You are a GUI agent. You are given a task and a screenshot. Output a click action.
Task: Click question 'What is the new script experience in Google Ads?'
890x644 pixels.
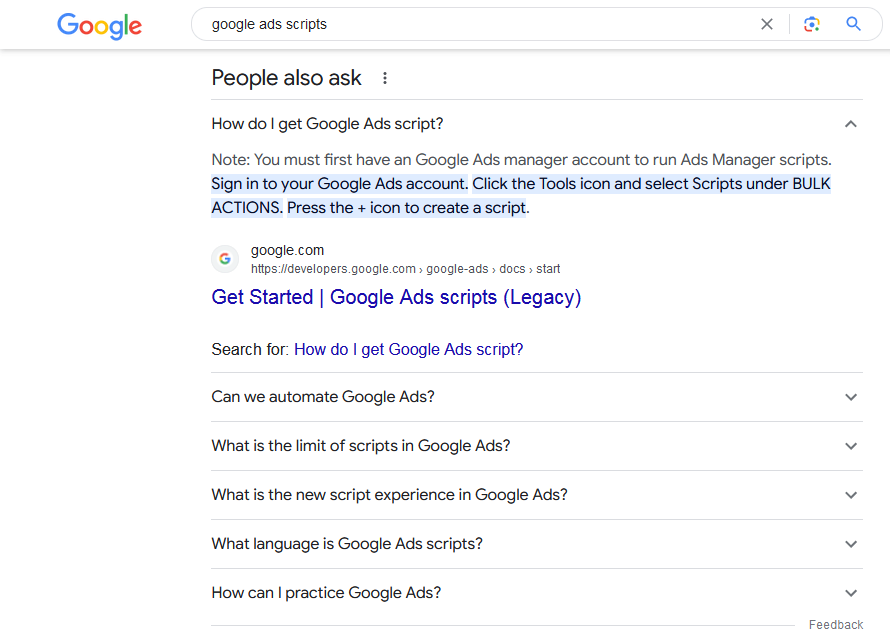tap(389, 495)
